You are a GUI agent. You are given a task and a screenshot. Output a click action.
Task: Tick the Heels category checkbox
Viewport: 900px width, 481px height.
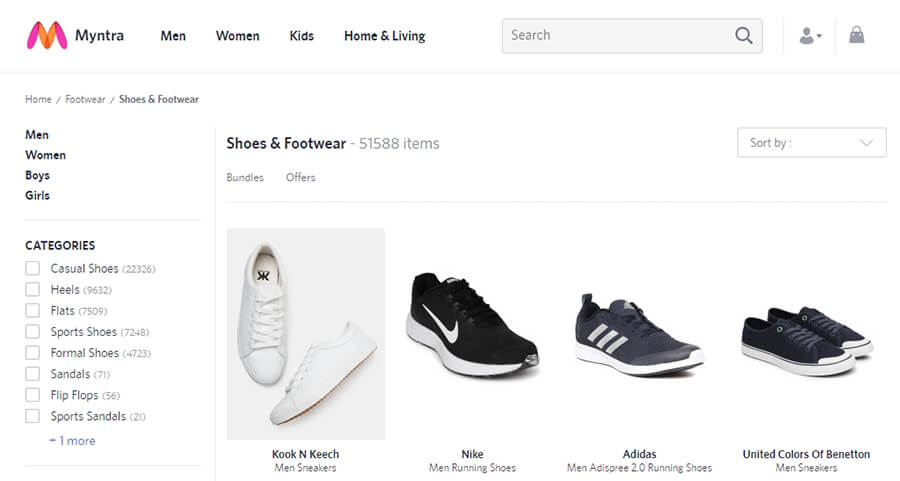33,289
